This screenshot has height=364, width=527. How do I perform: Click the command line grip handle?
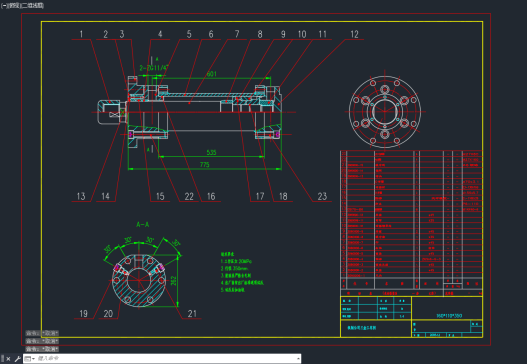[2, 359]
